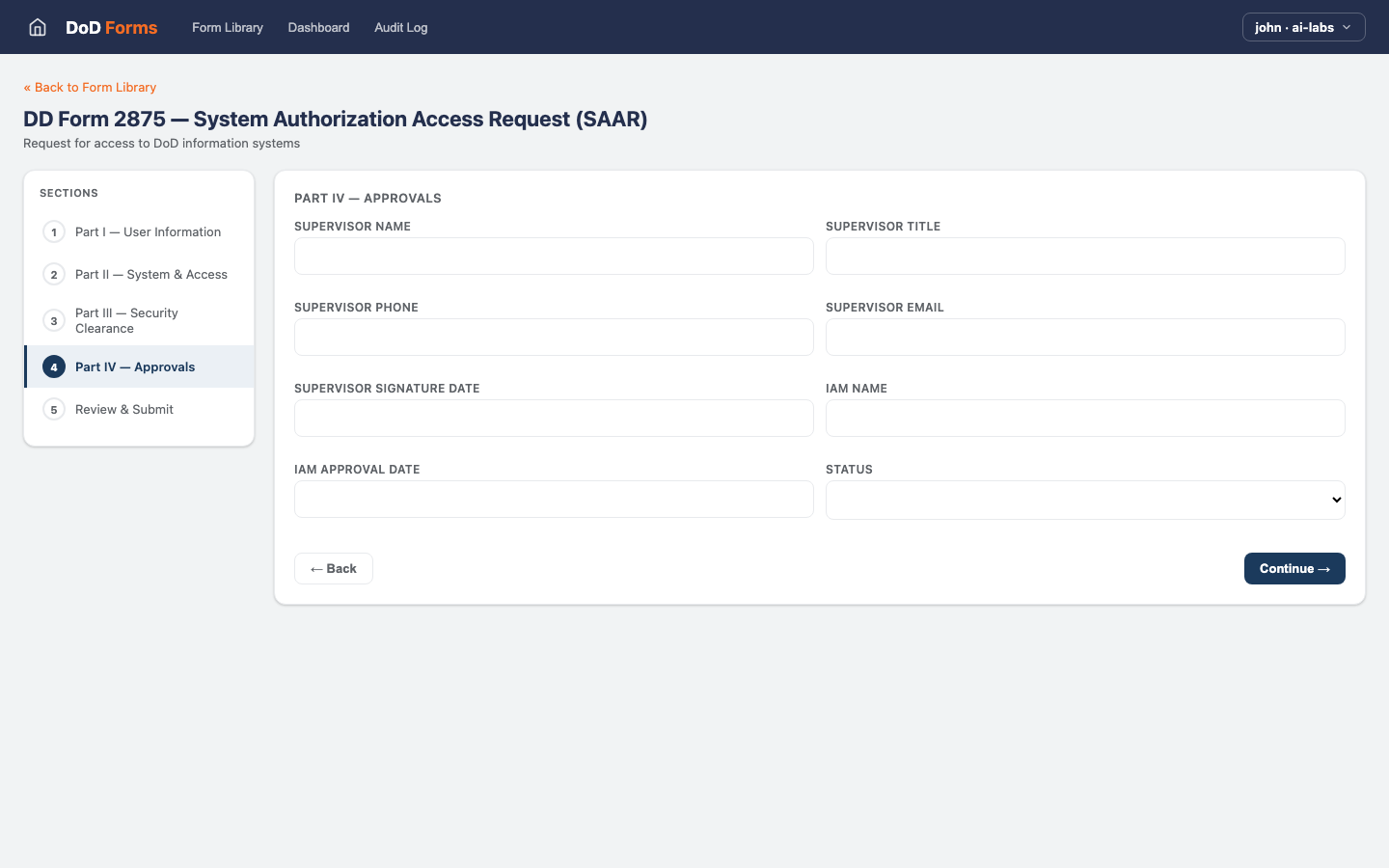This screenshot has width=1389, height=868.
Task: Click the highlighted step 4 circle
Action: pos(53,366)
